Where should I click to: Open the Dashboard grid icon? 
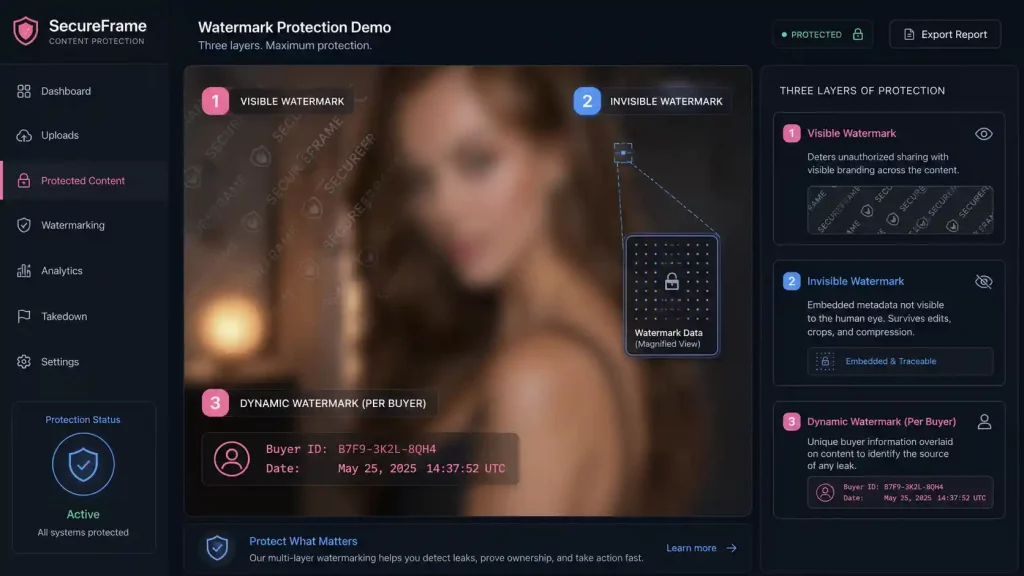[24, 91]
